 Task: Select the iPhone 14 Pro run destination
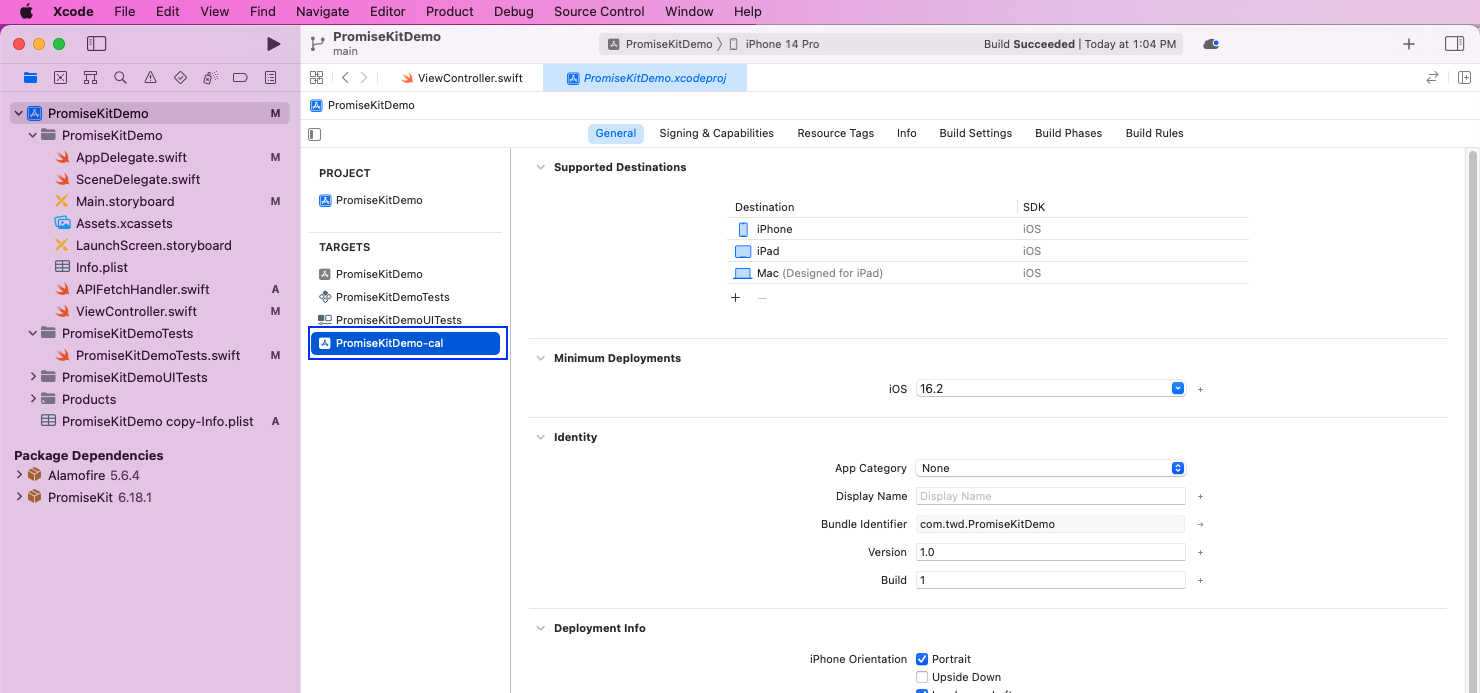pyautogui.click(x=774, y=44)
